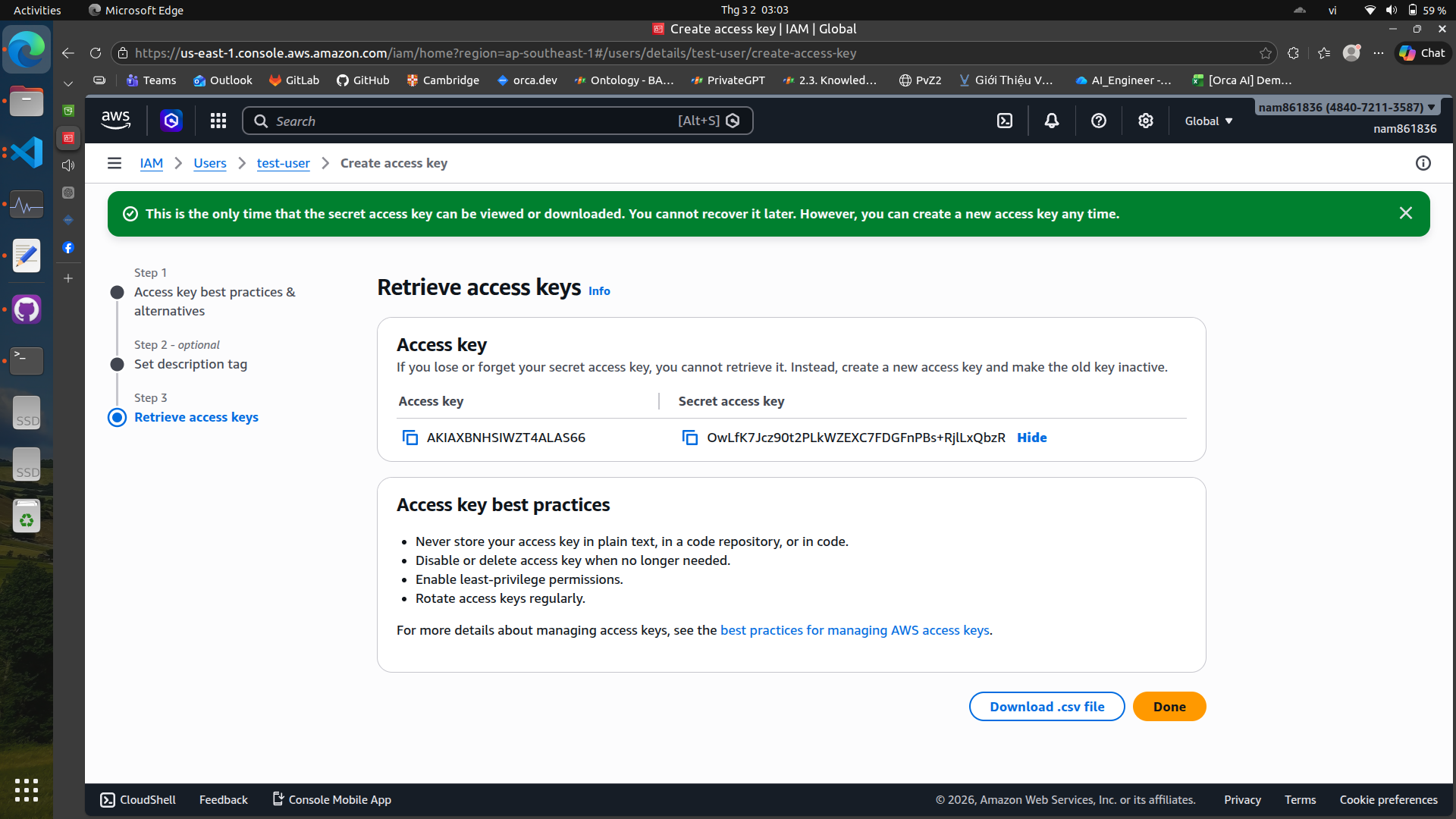Go to Users in the breadcrumb
Image resolution: width=1456 pixels, height=819 pixels.
209,163
